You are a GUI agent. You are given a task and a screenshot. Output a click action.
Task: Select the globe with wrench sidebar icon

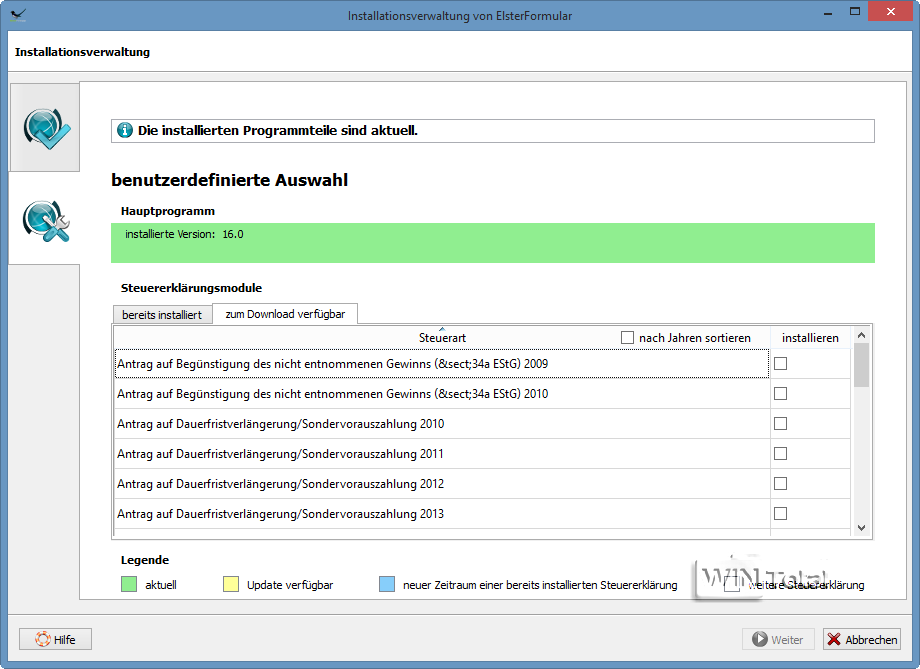[46, 221]
